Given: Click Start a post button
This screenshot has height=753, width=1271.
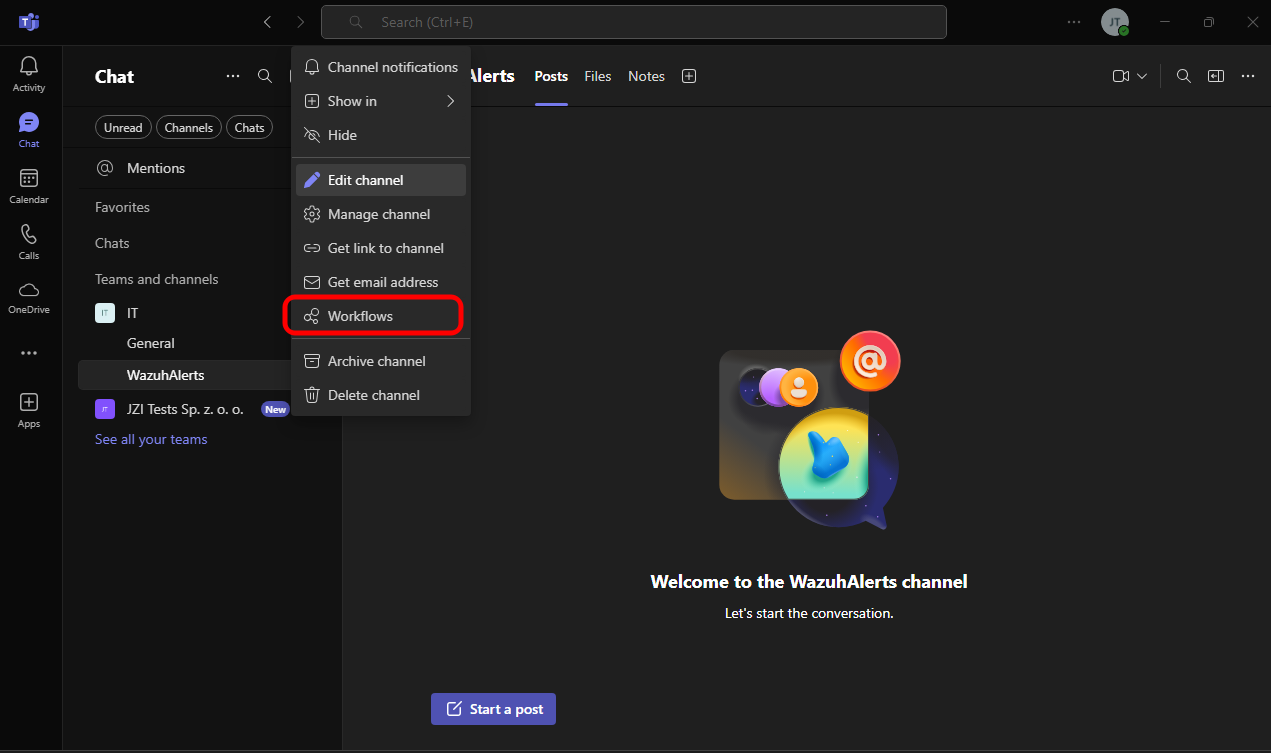Looking at the screenshot, I should click(493, 709).
